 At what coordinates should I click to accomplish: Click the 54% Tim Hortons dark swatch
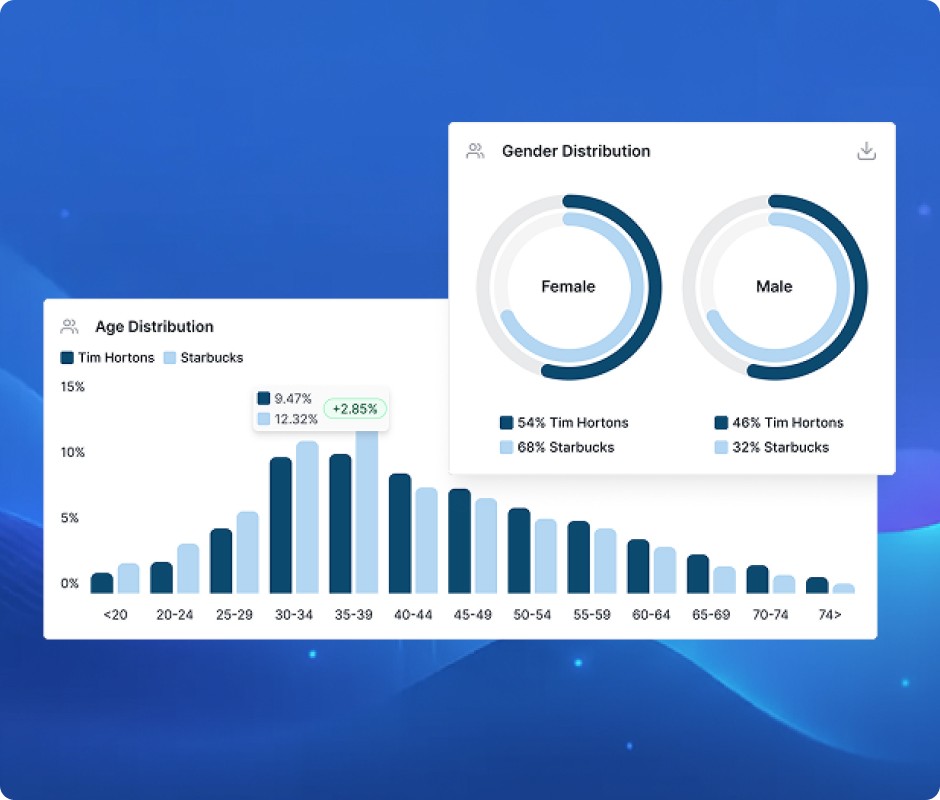click(x=506, y=423)
